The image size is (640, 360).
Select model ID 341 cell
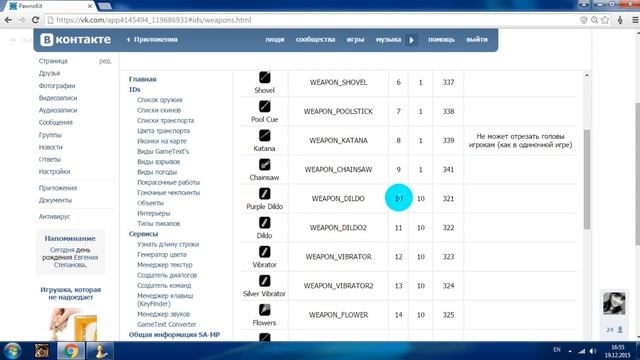448,169
